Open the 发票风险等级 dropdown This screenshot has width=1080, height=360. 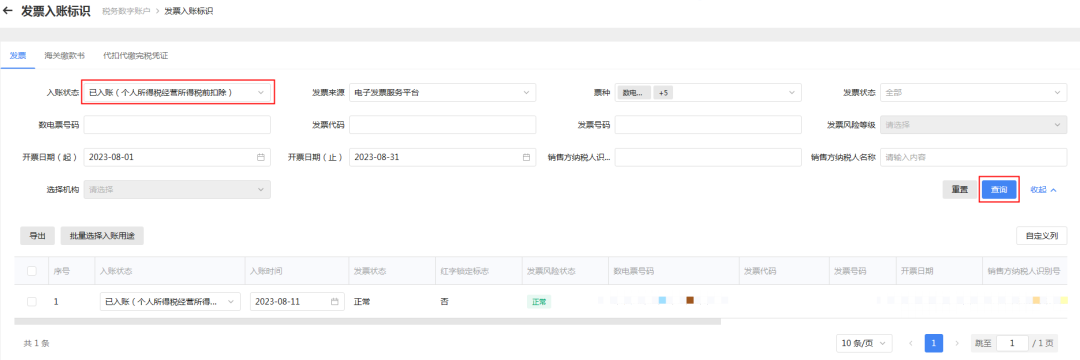click(x=973, y=125)
